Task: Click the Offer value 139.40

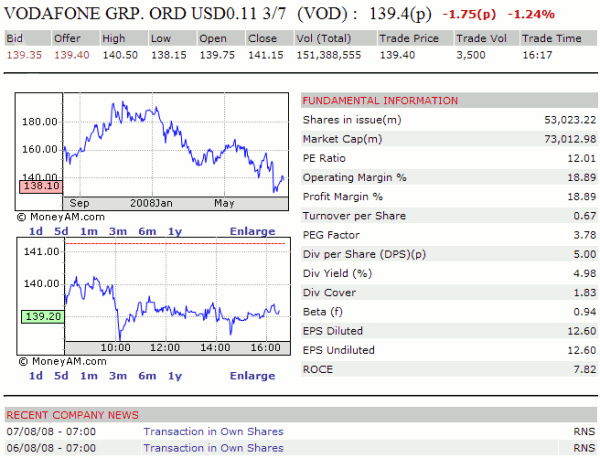Action: pyautogui.click(x=72, y=55)
